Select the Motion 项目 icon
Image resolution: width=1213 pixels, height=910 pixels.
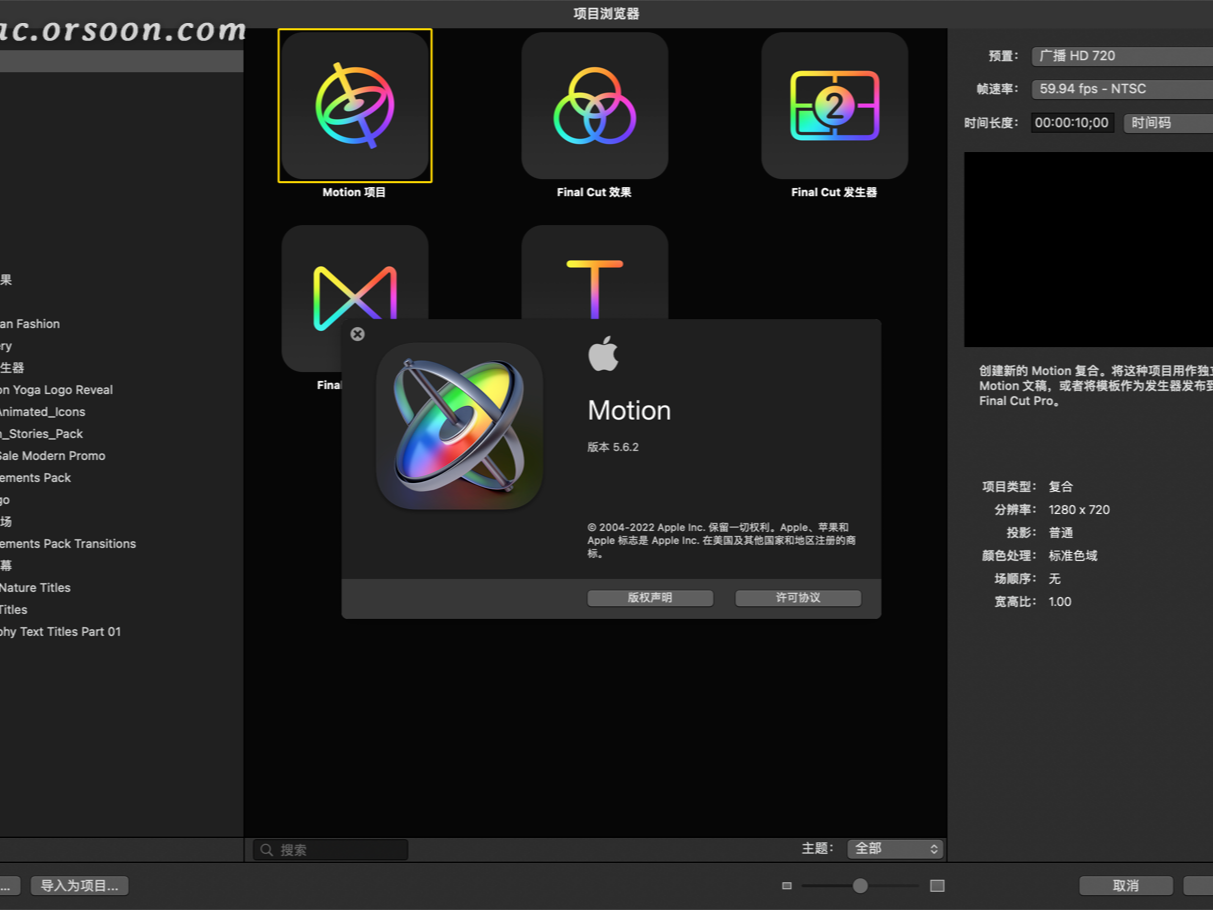354,105
